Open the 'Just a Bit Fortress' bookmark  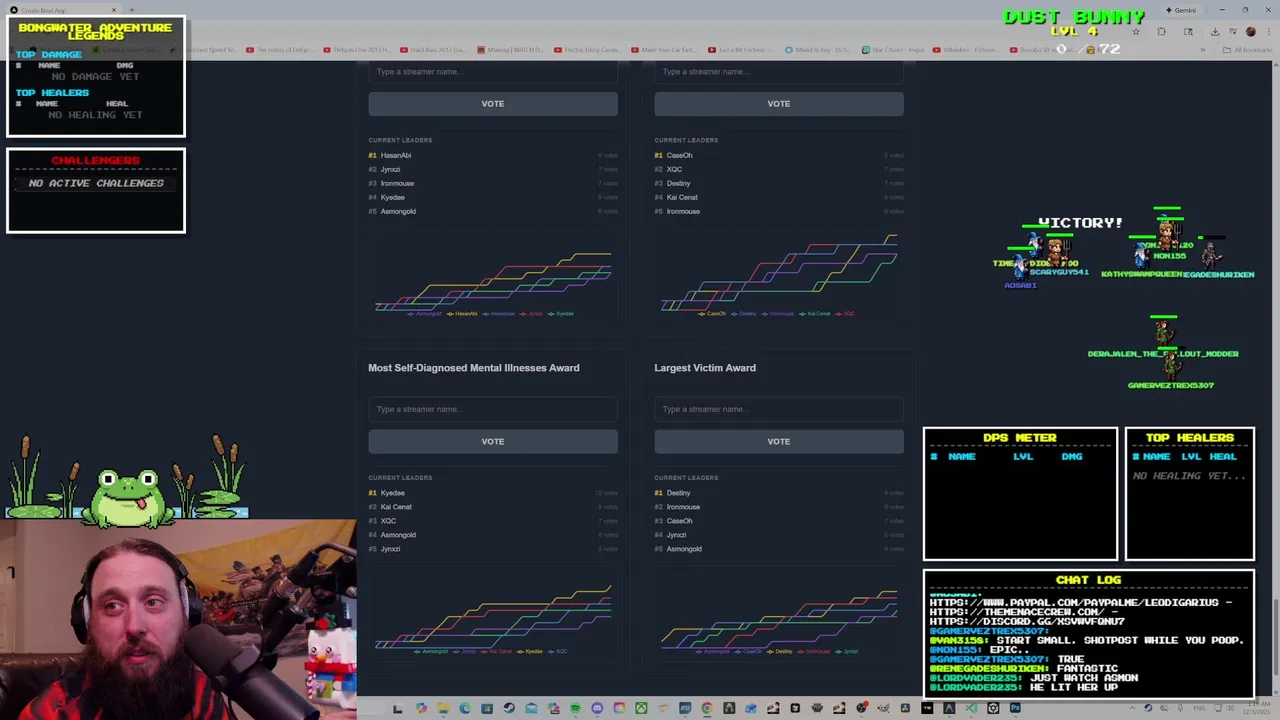[x=740, y=49]
